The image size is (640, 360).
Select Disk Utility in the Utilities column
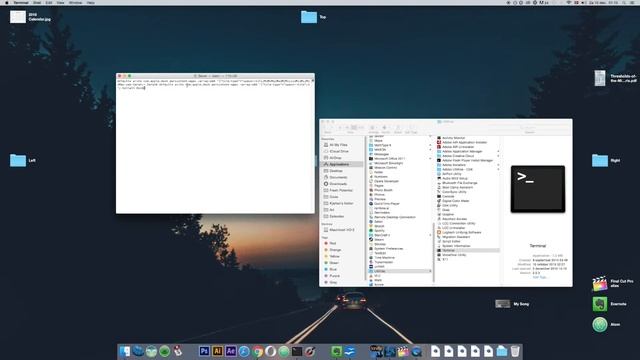click(450, 205)
